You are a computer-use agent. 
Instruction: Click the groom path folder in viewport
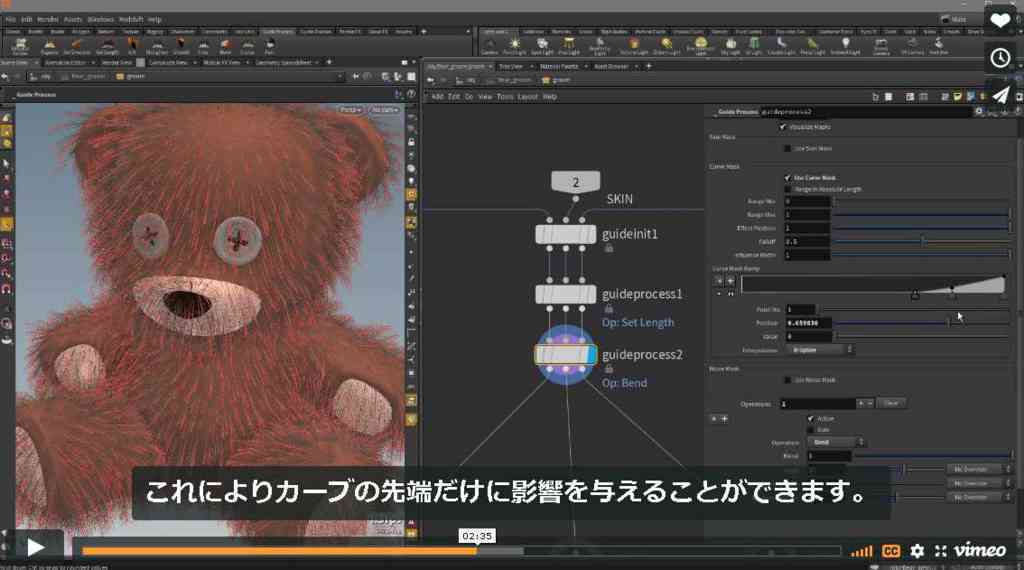click(131, 76)
